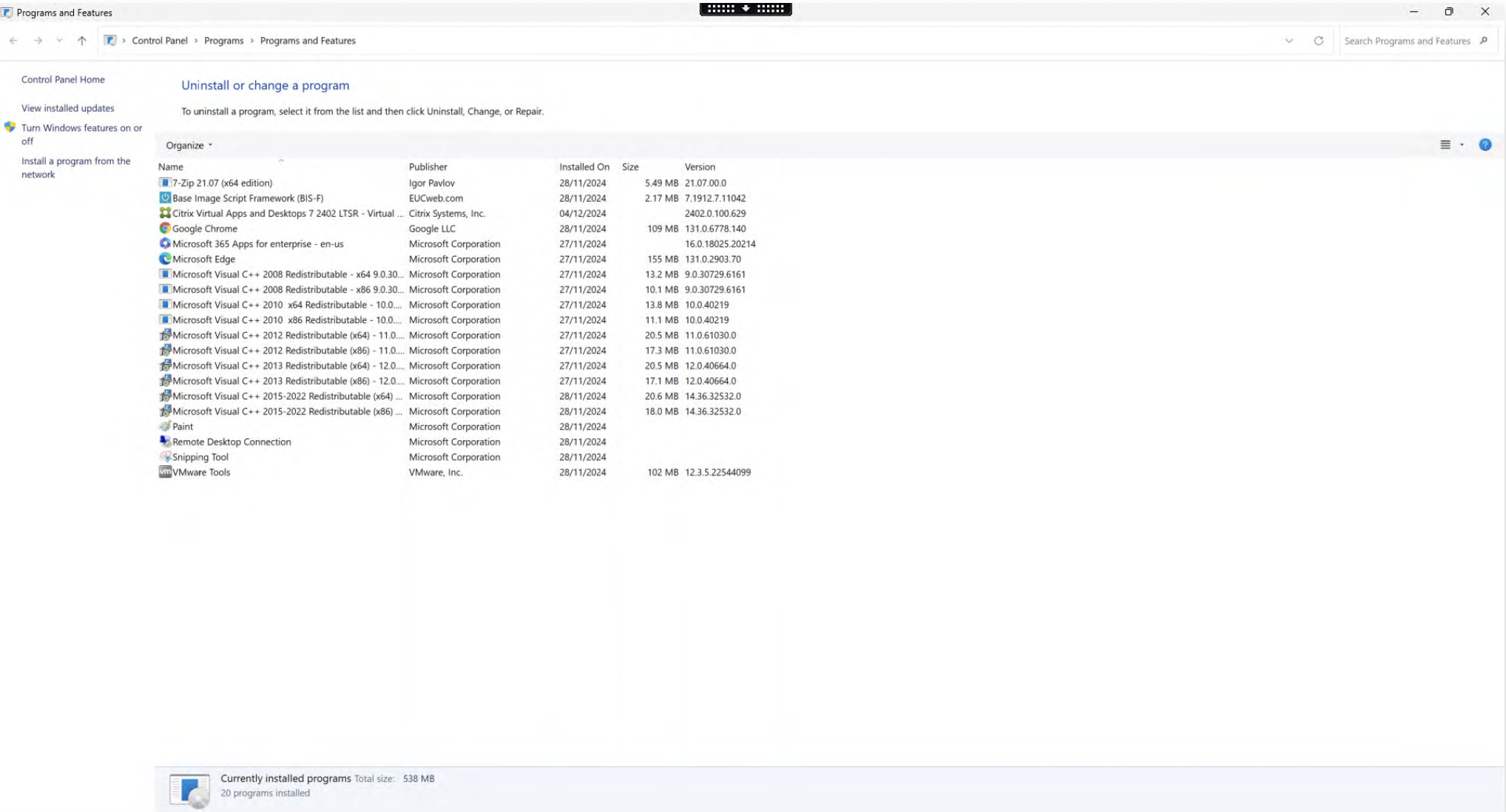Open Turn Windows features on or off
The image size is (1506, 812).
pyautogui.click(x=81, y=134)
